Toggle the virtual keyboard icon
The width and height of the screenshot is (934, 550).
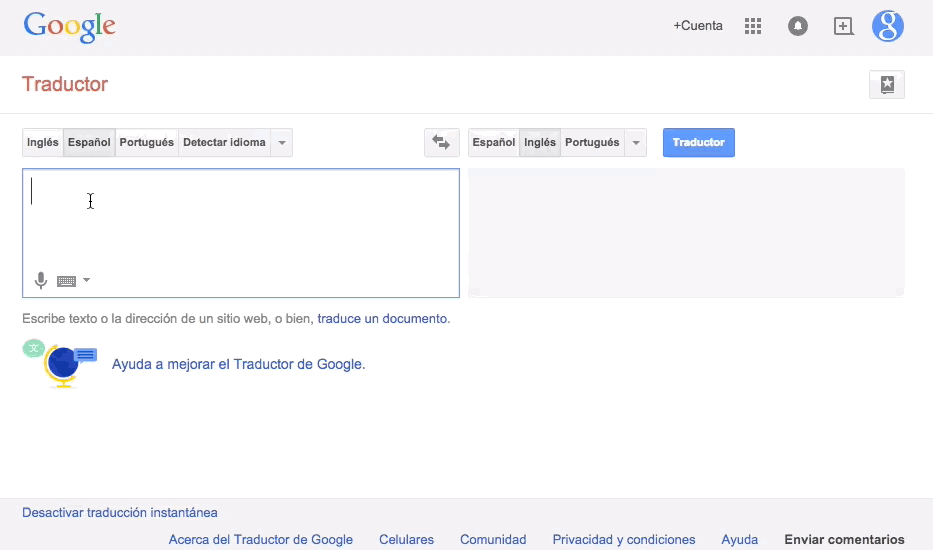(66, 281)
